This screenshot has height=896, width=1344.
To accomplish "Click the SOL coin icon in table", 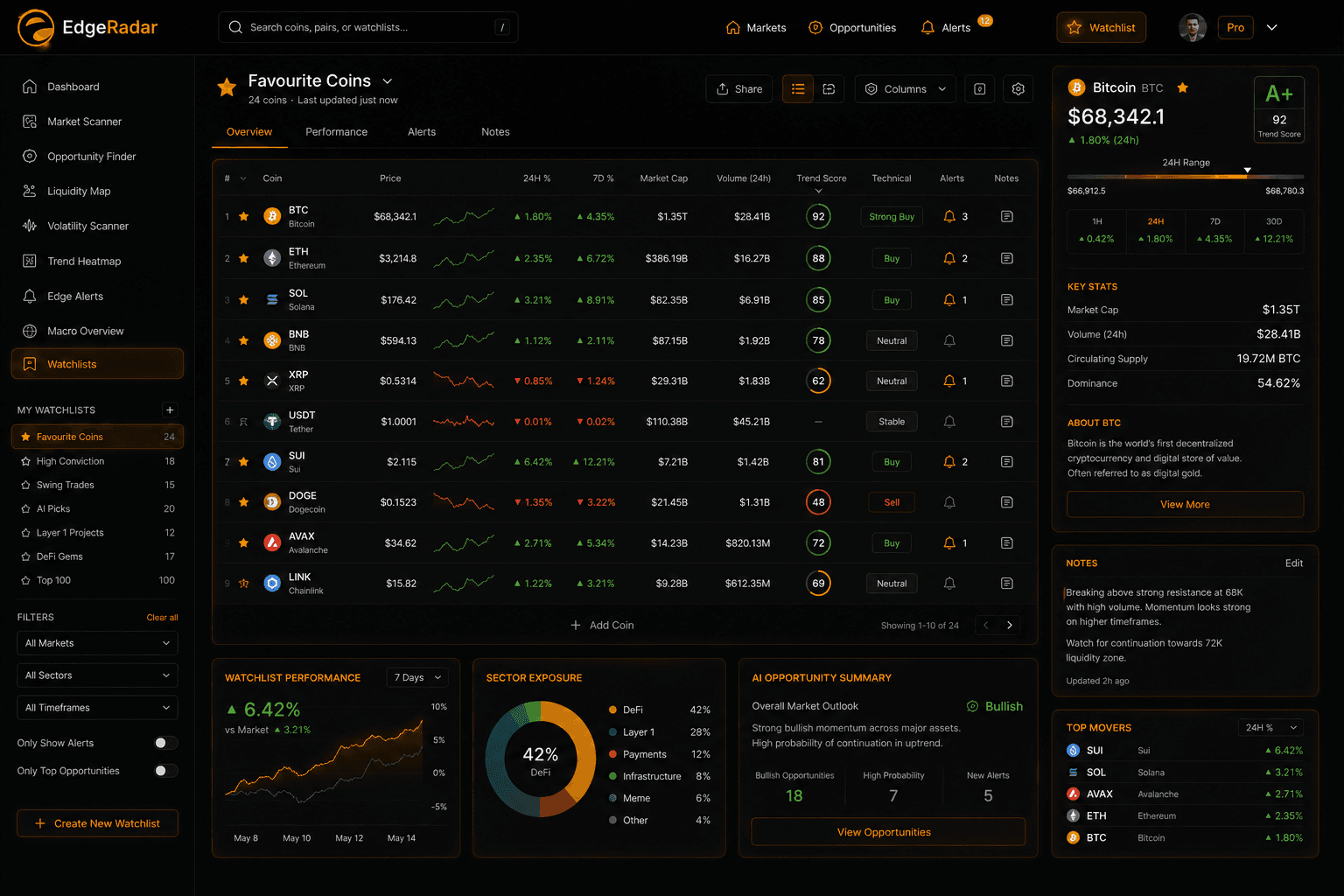I will pyautogui.click(x=272, y=299).
